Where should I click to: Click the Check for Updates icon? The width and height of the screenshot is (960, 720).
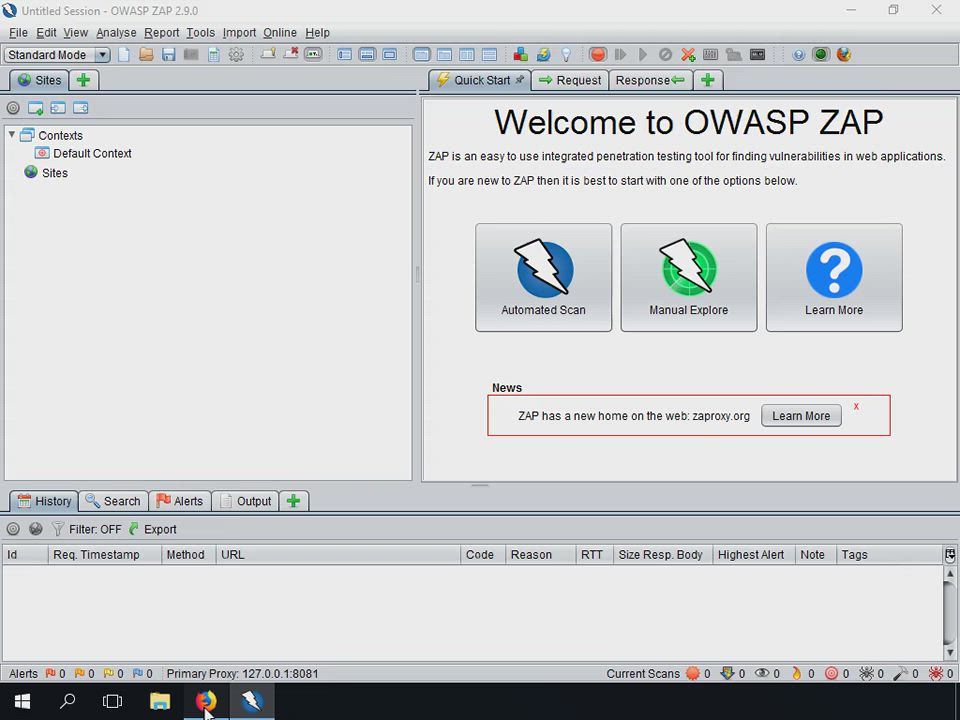(543, 54)
